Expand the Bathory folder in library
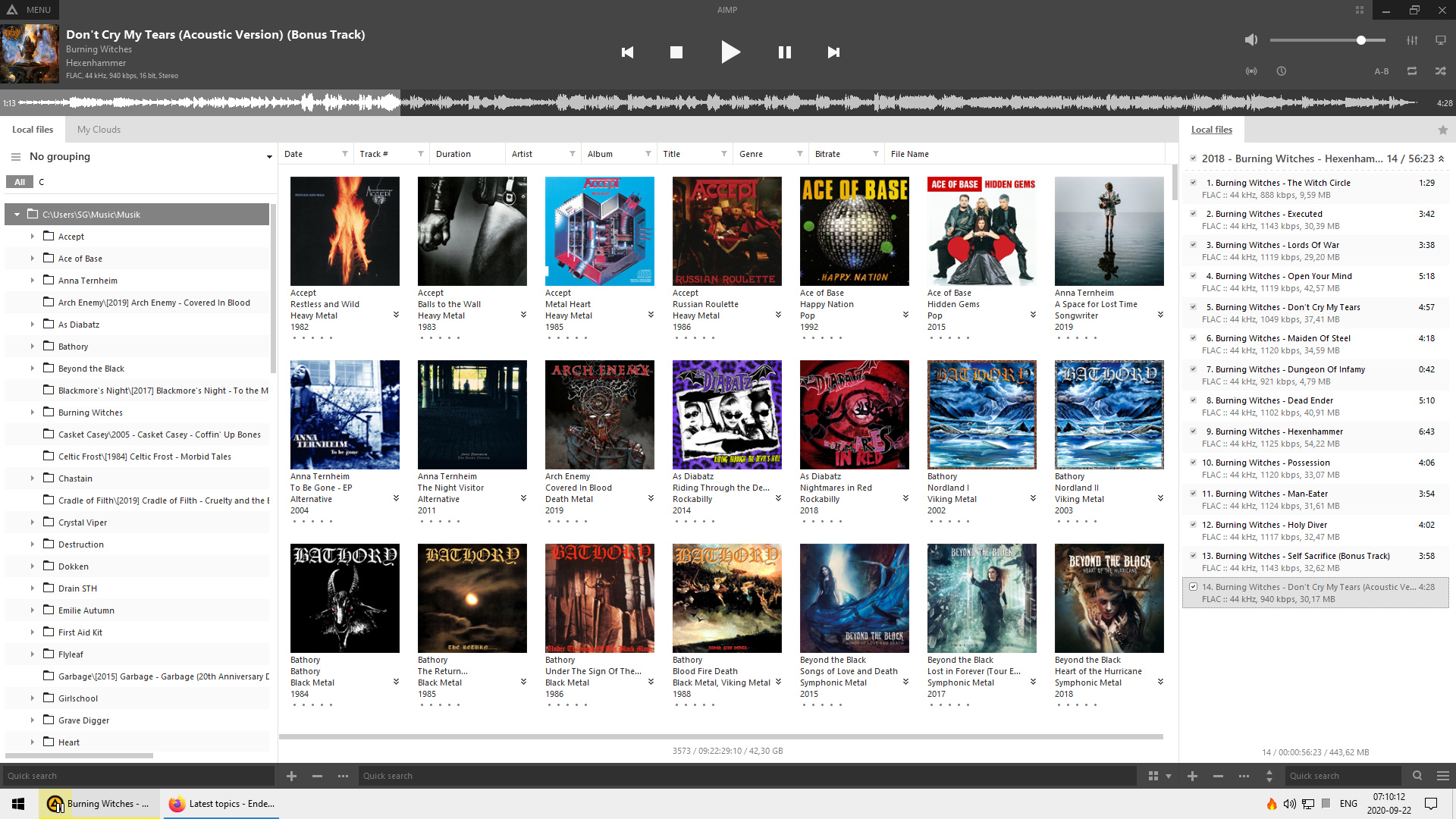Screen dimensions: 1456x819 click(32, 346)
